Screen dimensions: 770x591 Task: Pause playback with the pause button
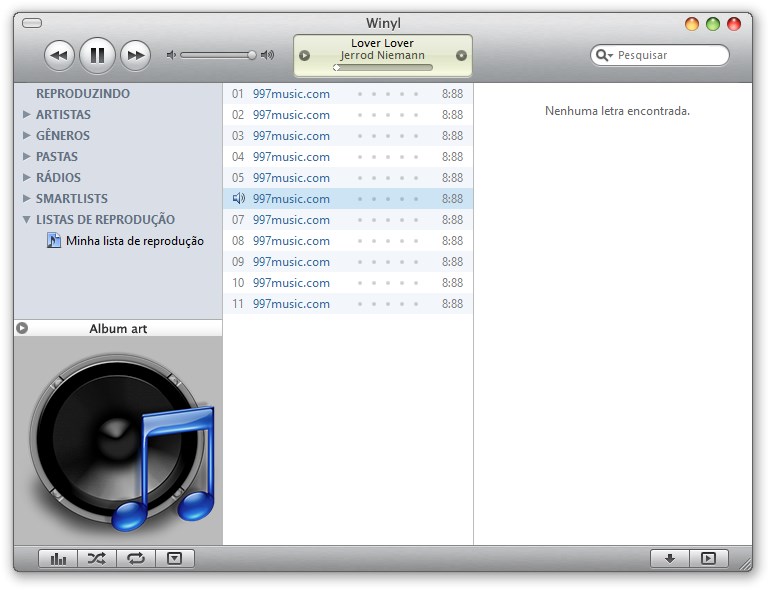coord(97,55)
